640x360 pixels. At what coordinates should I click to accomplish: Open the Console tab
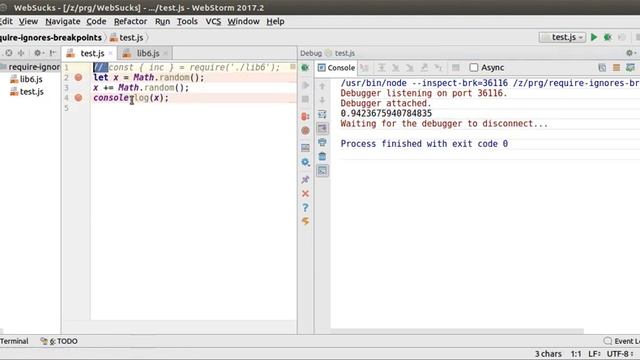point(336,67)
